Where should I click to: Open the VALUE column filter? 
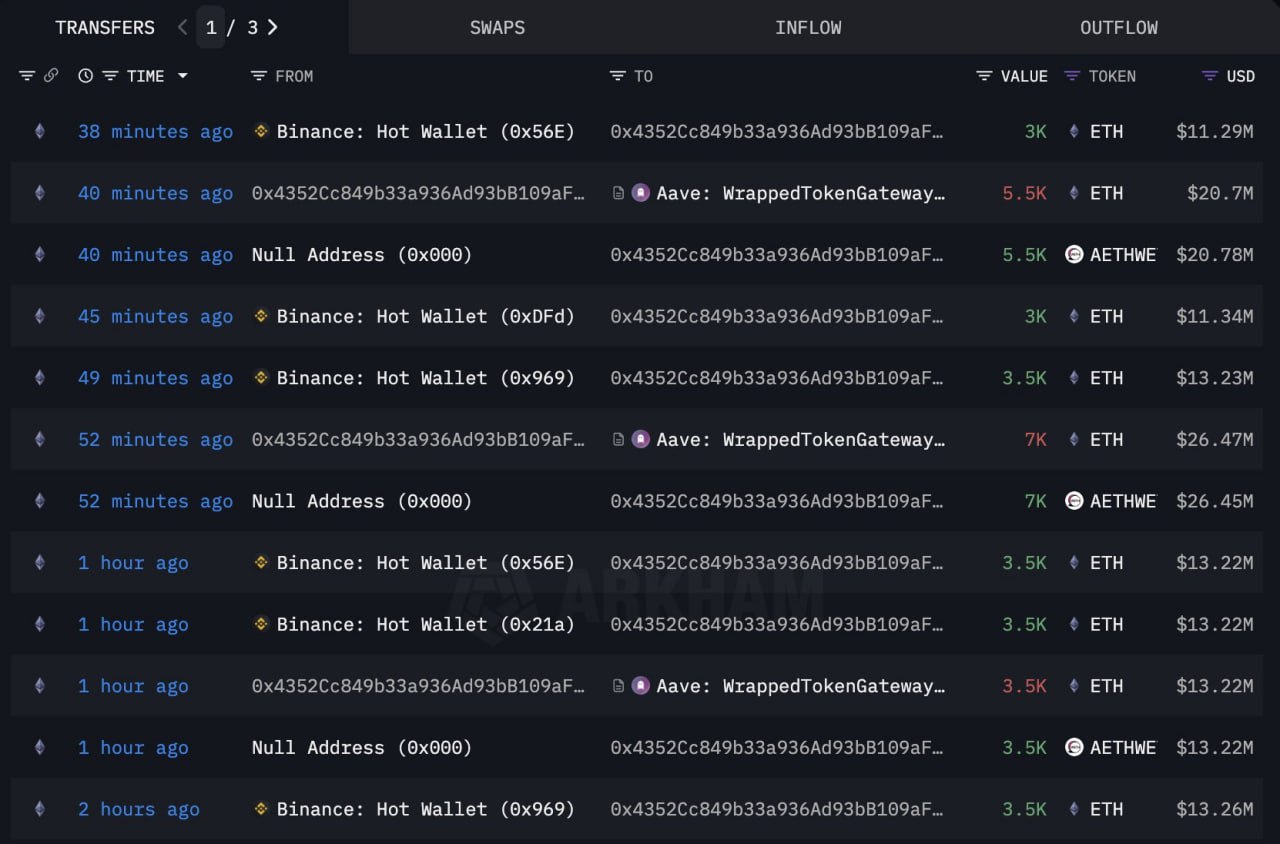pos(984,76)
